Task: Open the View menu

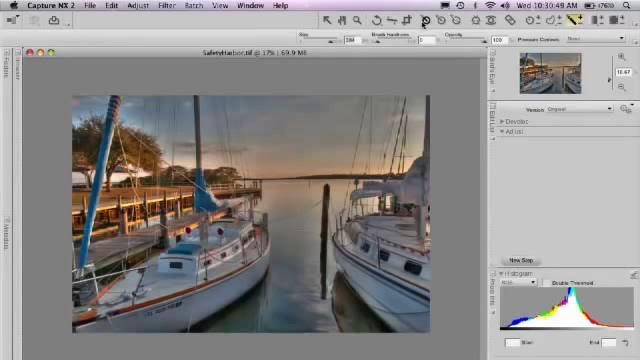Action: [220, 5]
